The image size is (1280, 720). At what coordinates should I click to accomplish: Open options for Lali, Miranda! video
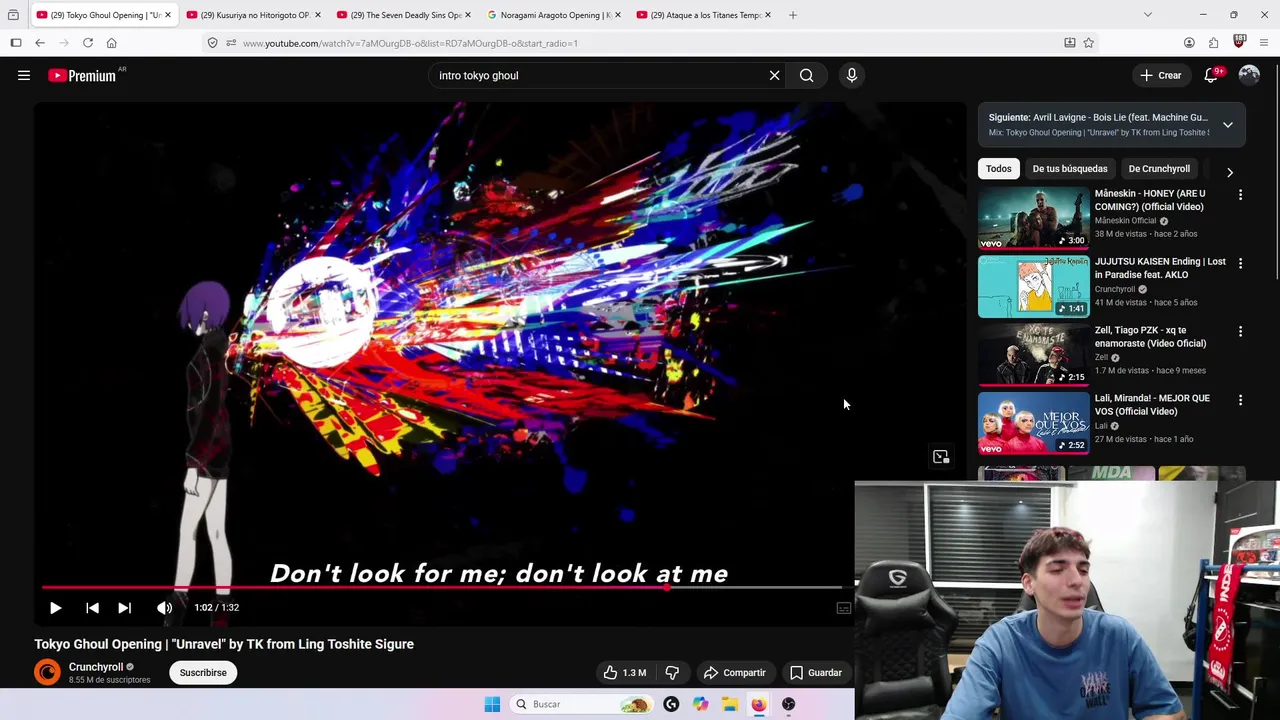pos(1240,400)
